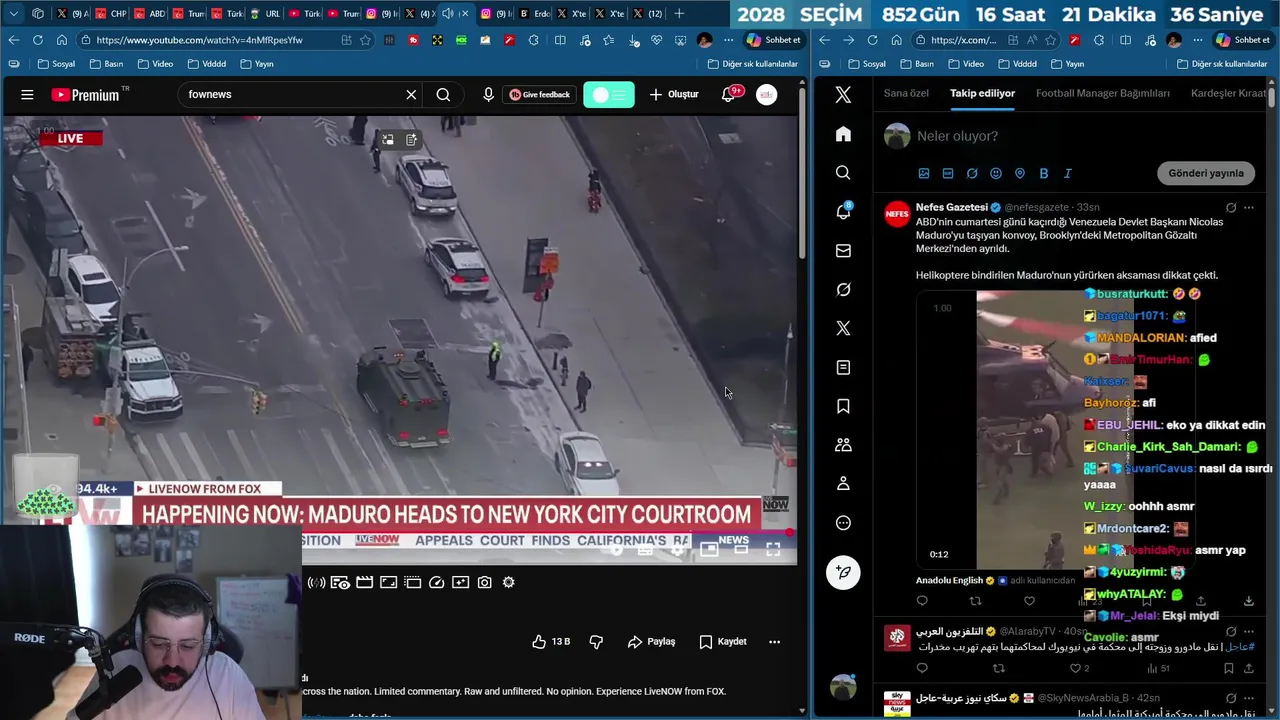This screenshot has height=720, width=1280.
Task: Click the round compose post button
Action: (x=843, y=572)
